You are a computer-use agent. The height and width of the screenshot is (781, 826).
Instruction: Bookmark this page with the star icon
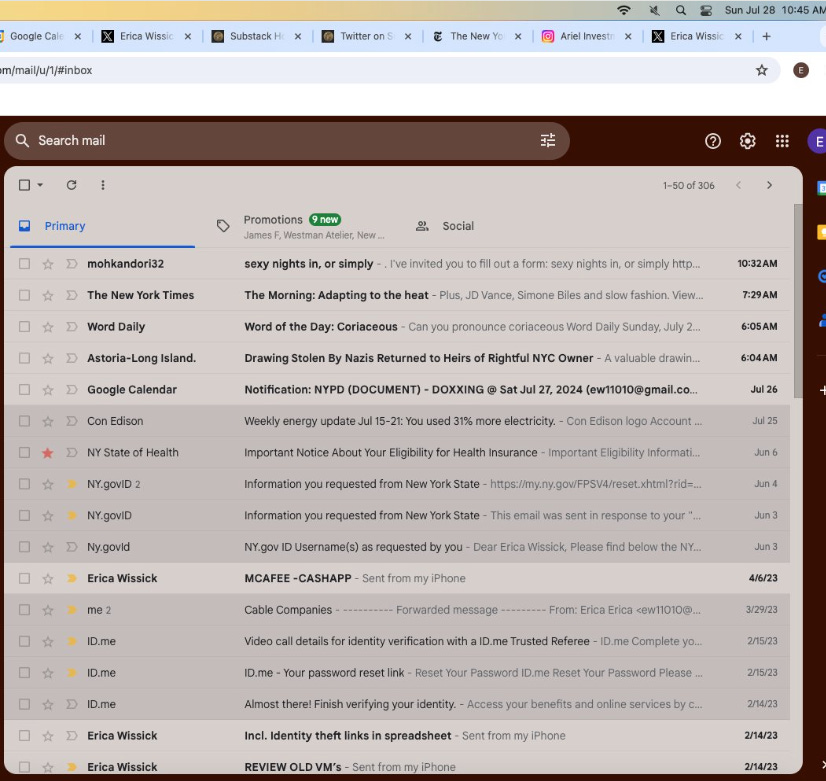[x=762, y=70]
